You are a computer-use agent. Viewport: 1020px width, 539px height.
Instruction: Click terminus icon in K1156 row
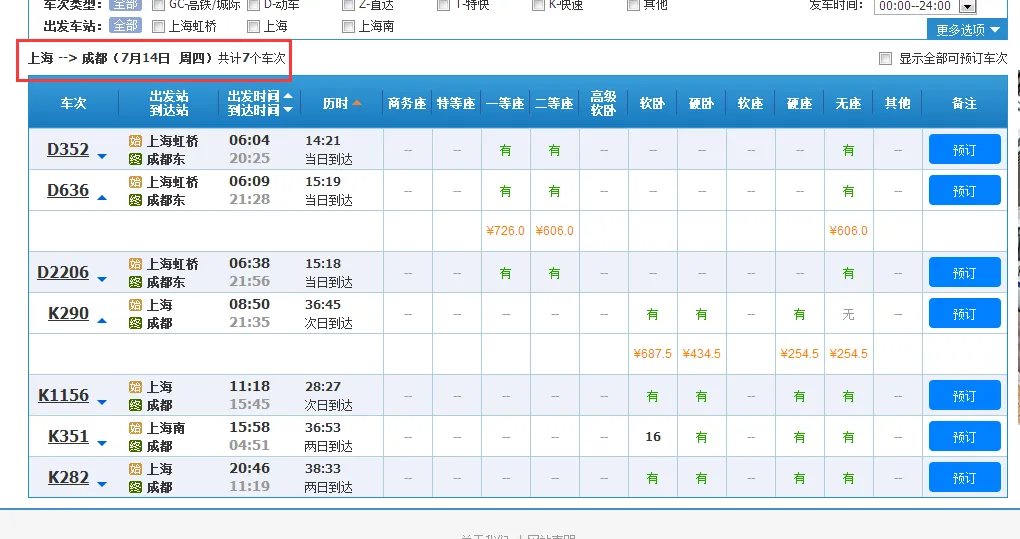point(135,404)
